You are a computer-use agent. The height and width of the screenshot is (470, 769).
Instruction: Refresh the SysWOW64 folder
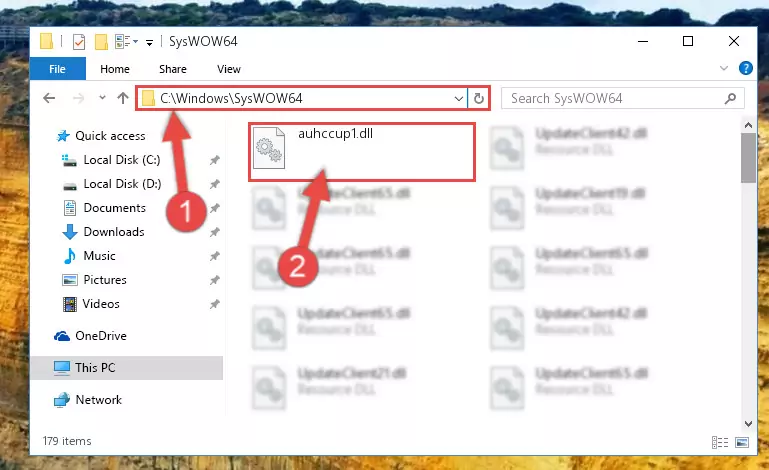(x=479, y=99)
